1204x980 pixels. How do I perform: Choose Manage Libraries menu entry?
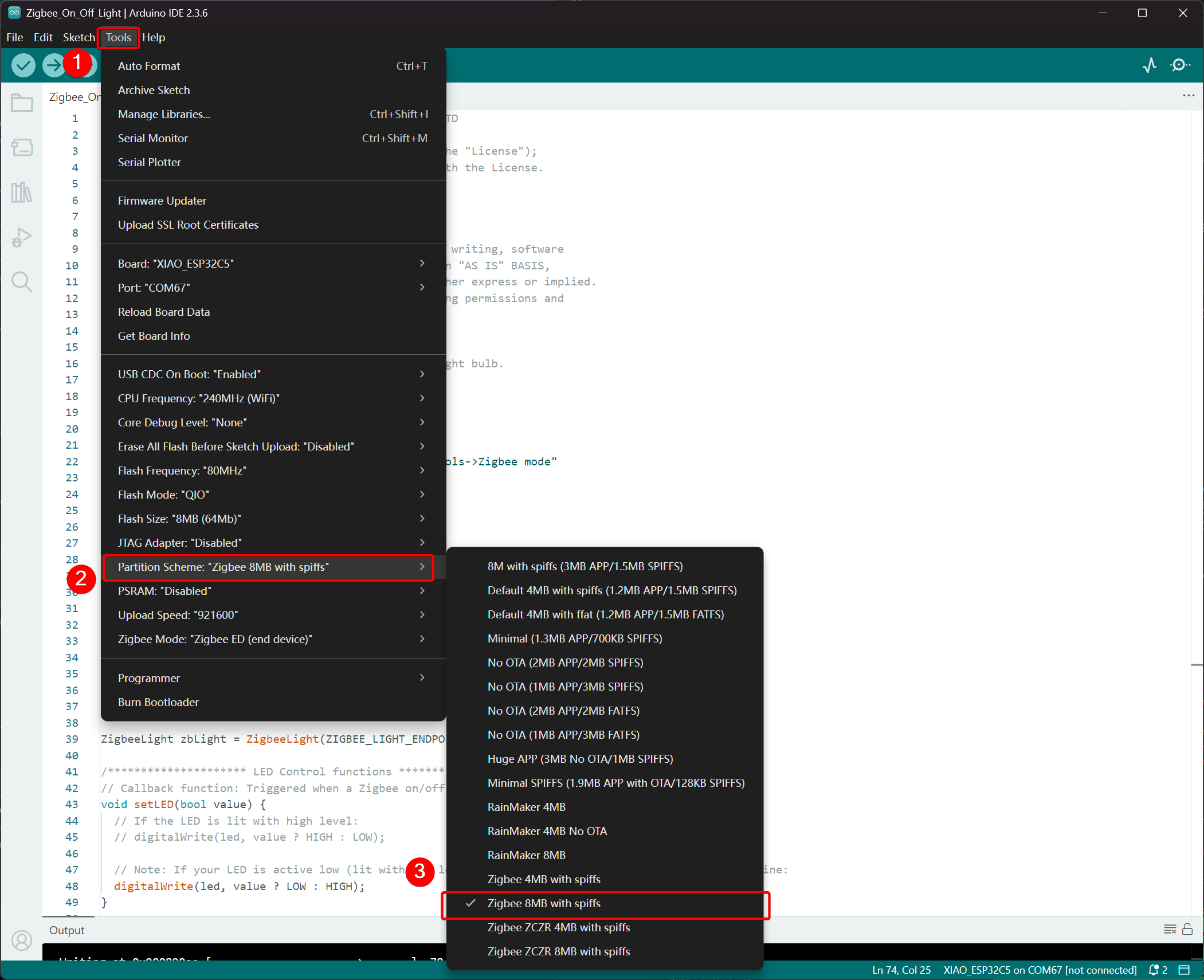pos(164,114)
